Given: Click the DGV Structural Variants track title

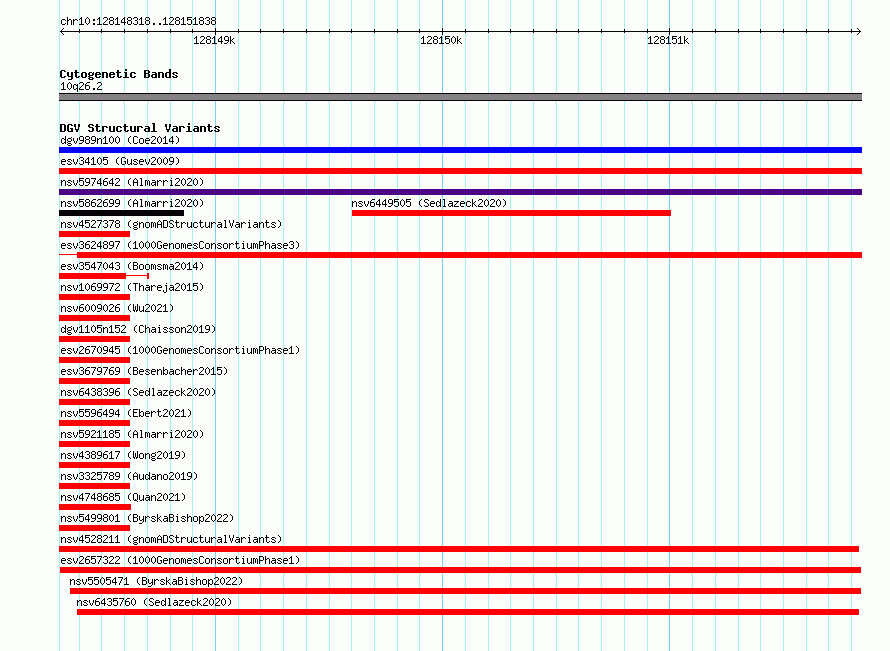Looking at the screenshot, I should (x=140, y=128).
